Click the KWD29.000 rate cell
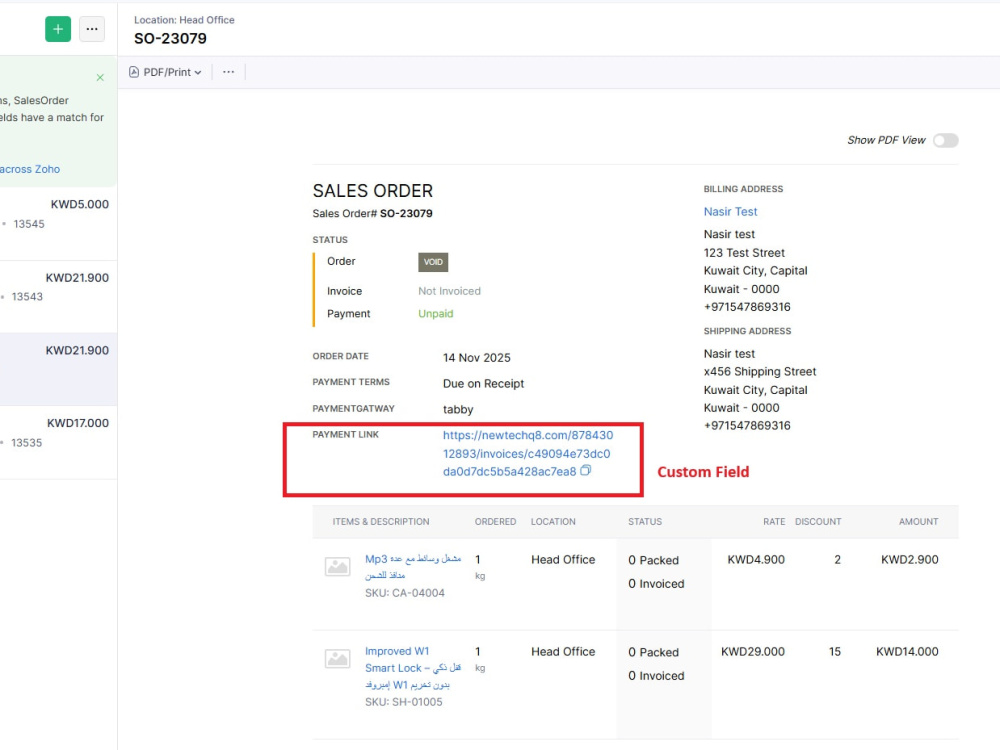This screenshot has width=1000, height=750. point(753,652)
